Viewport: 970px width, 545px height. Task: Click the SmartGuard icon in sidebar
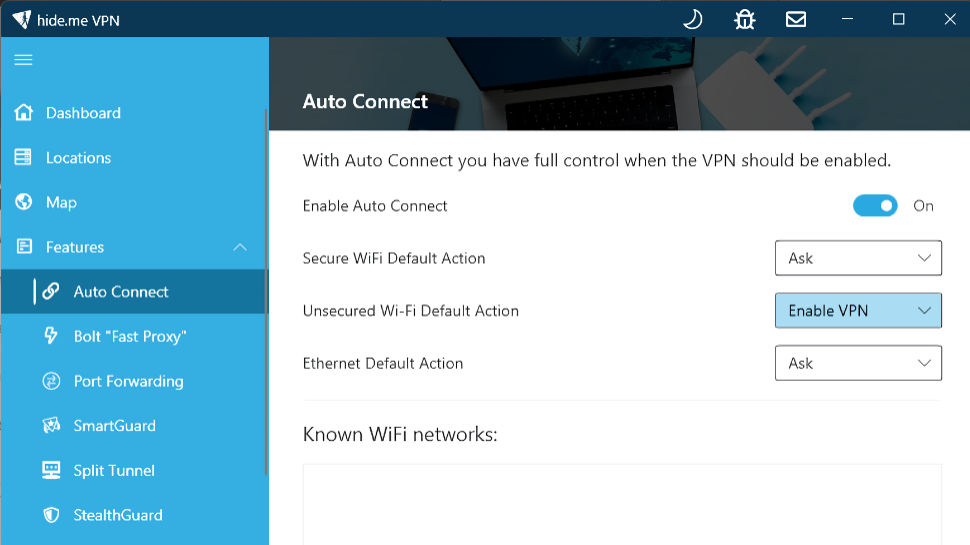(51, 426)
